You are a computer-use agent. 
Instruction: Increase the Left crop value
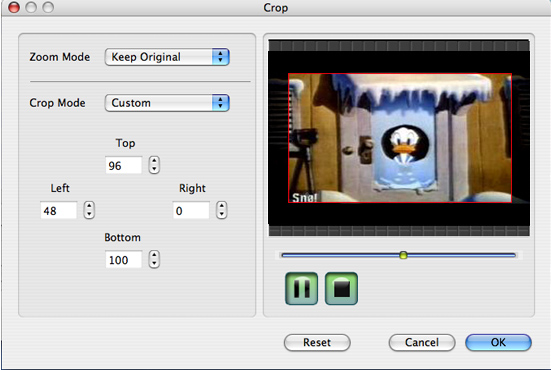tap(89, 206)
